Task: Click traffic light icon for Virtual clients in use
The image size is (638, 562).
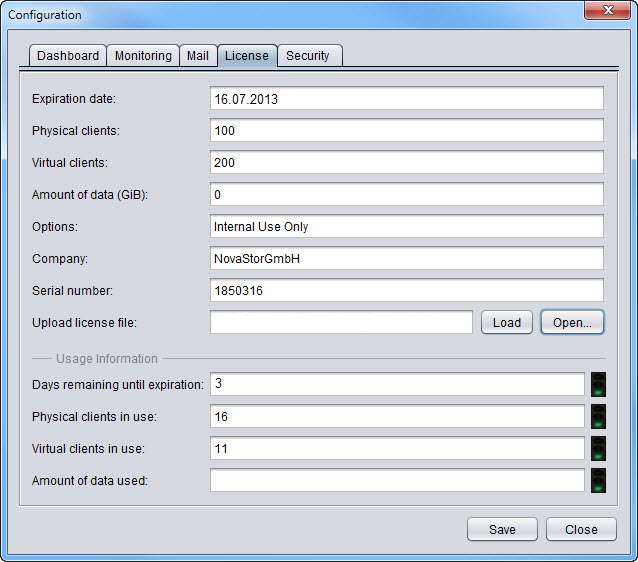Action: click(598, 448)
